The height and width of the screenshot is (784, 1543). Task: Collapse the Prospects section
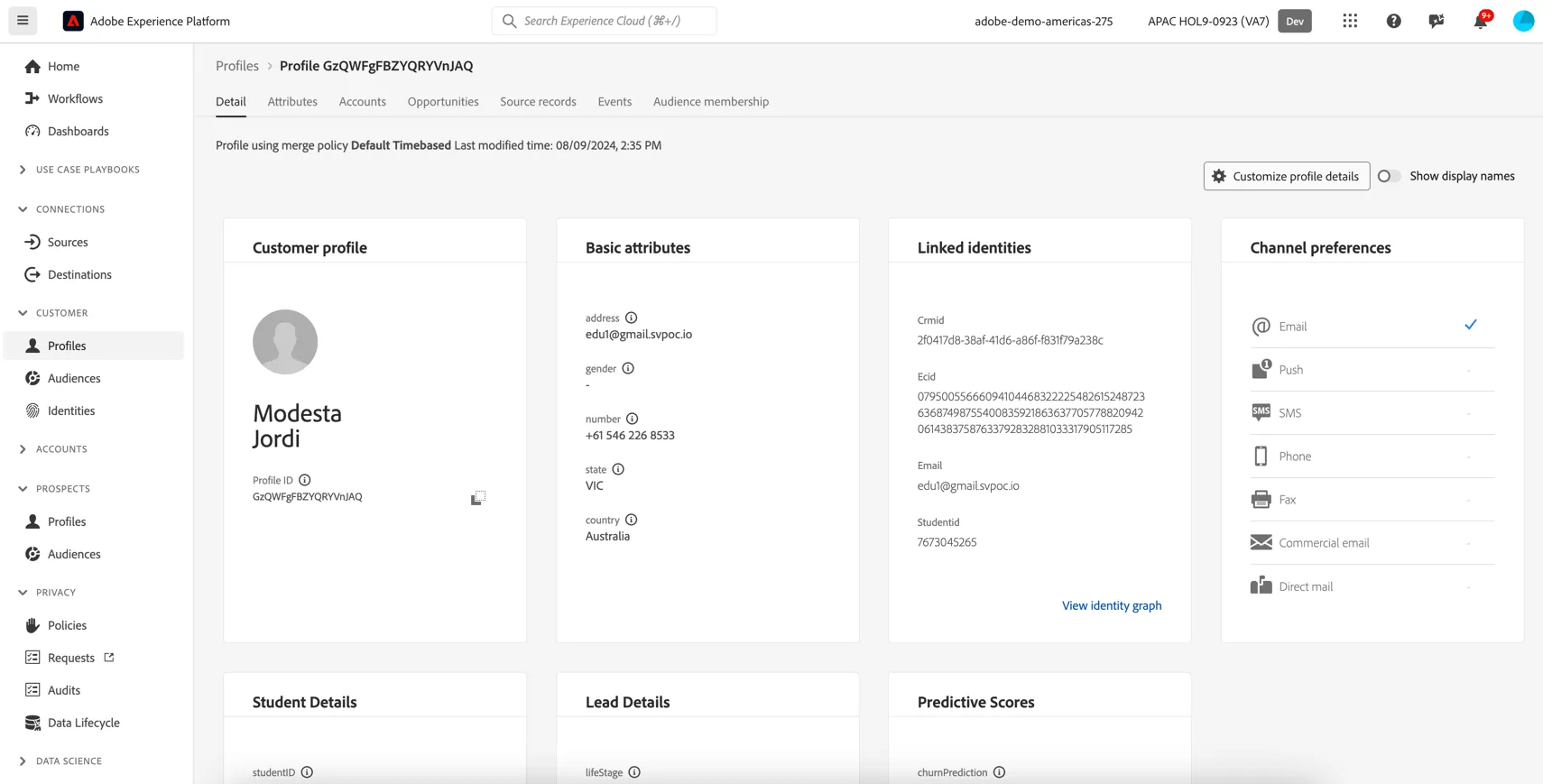point(23,489)
